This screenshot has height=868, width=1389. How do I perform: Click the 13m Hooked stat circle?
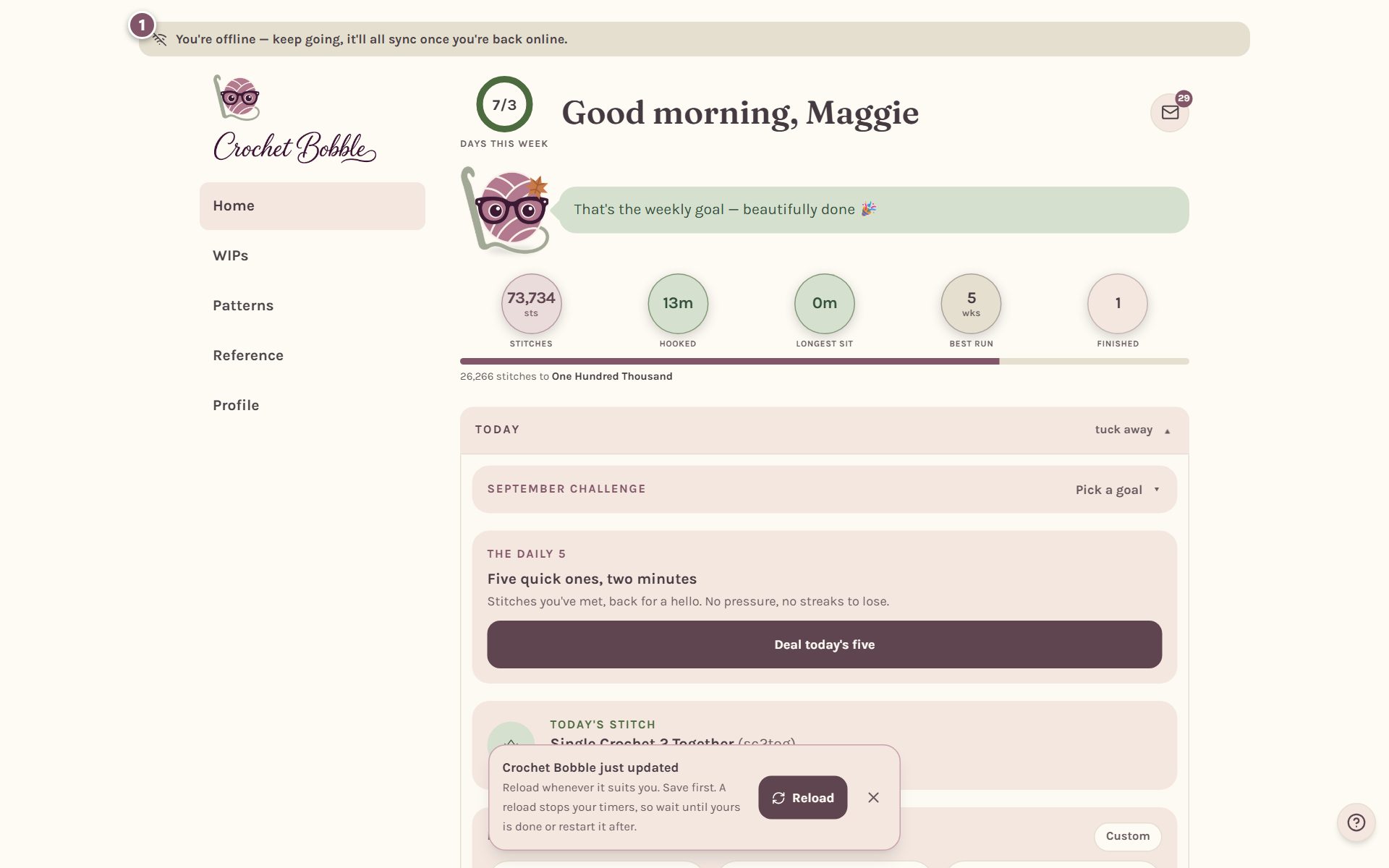(x=678, y=304)
